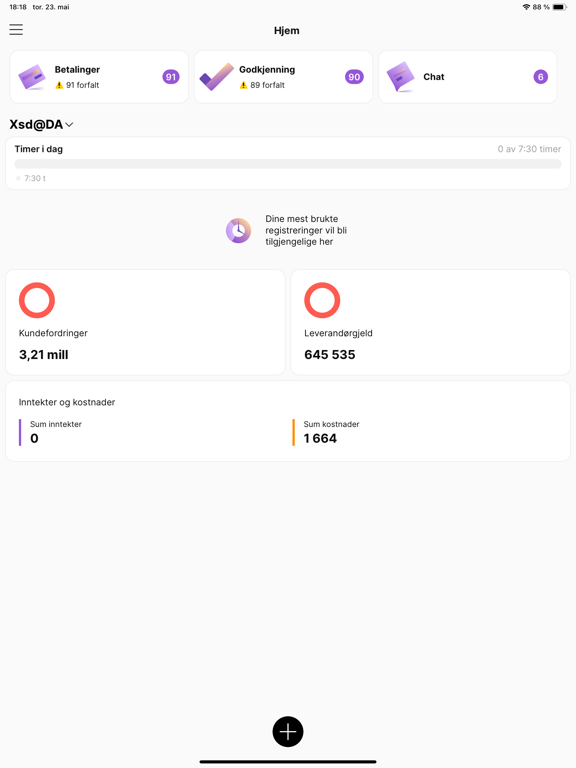Tap the Betalinger credit card icon

tap(32, 77)
